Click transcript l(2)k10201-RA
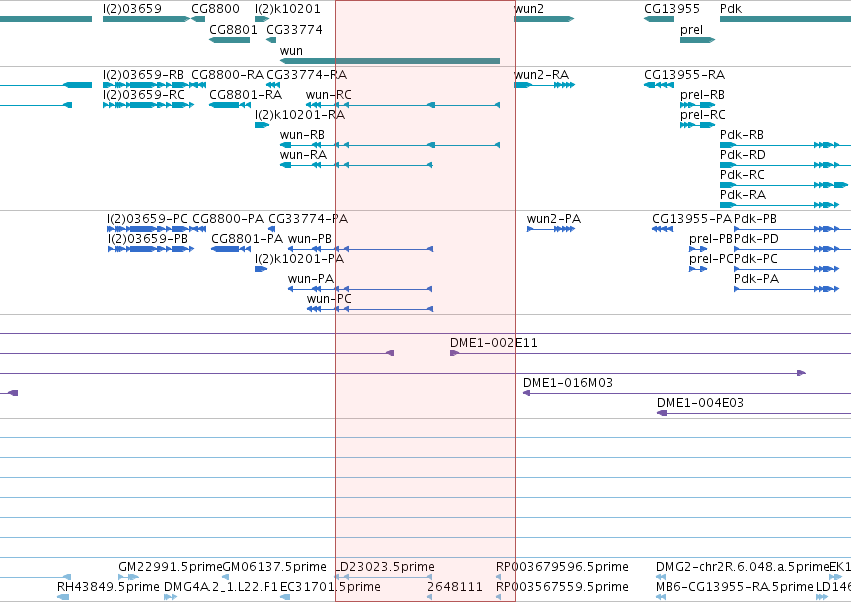 (x=300, y=115)
